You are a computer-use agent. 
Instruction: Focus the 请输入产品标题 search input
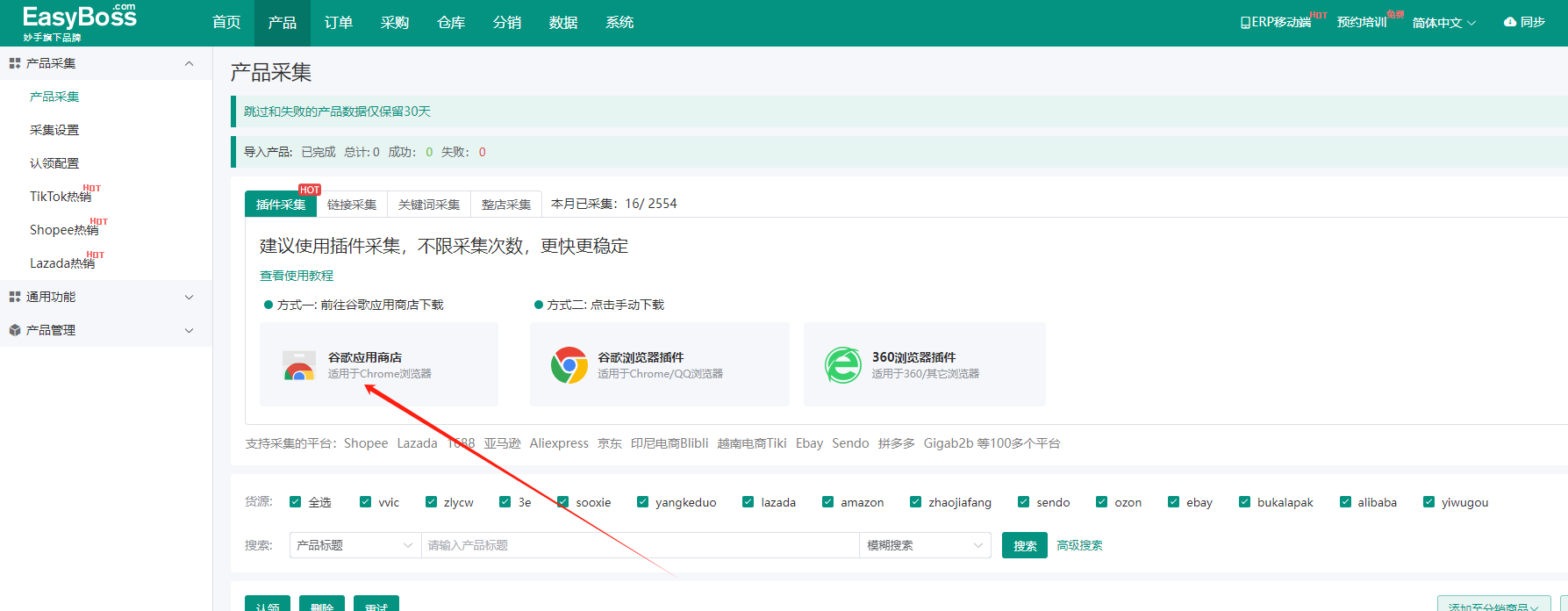pyautogui.click(x=641, y=545)
